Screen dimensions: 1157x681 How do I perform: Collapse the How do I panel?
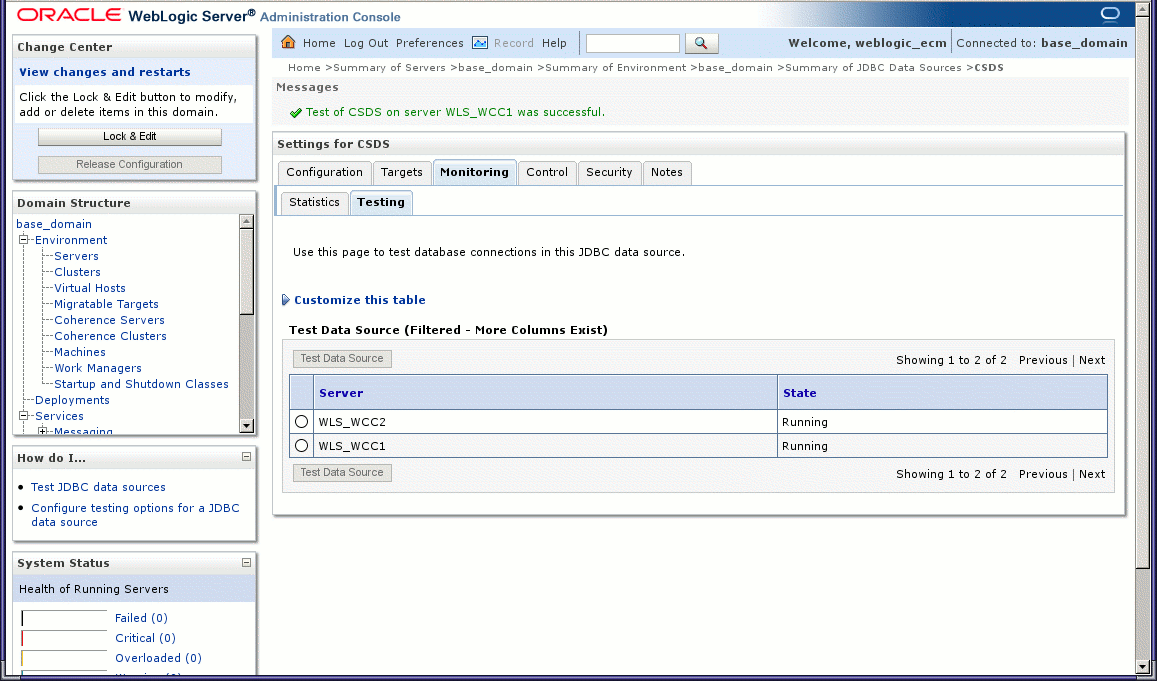(246, 457)
